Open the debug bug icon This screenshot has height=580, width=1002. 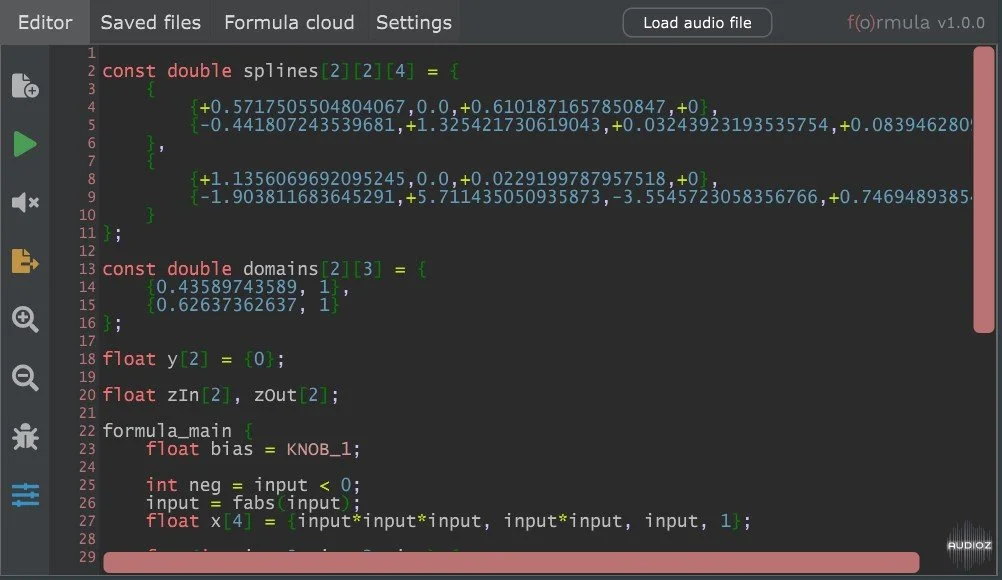tap(25, 436)
